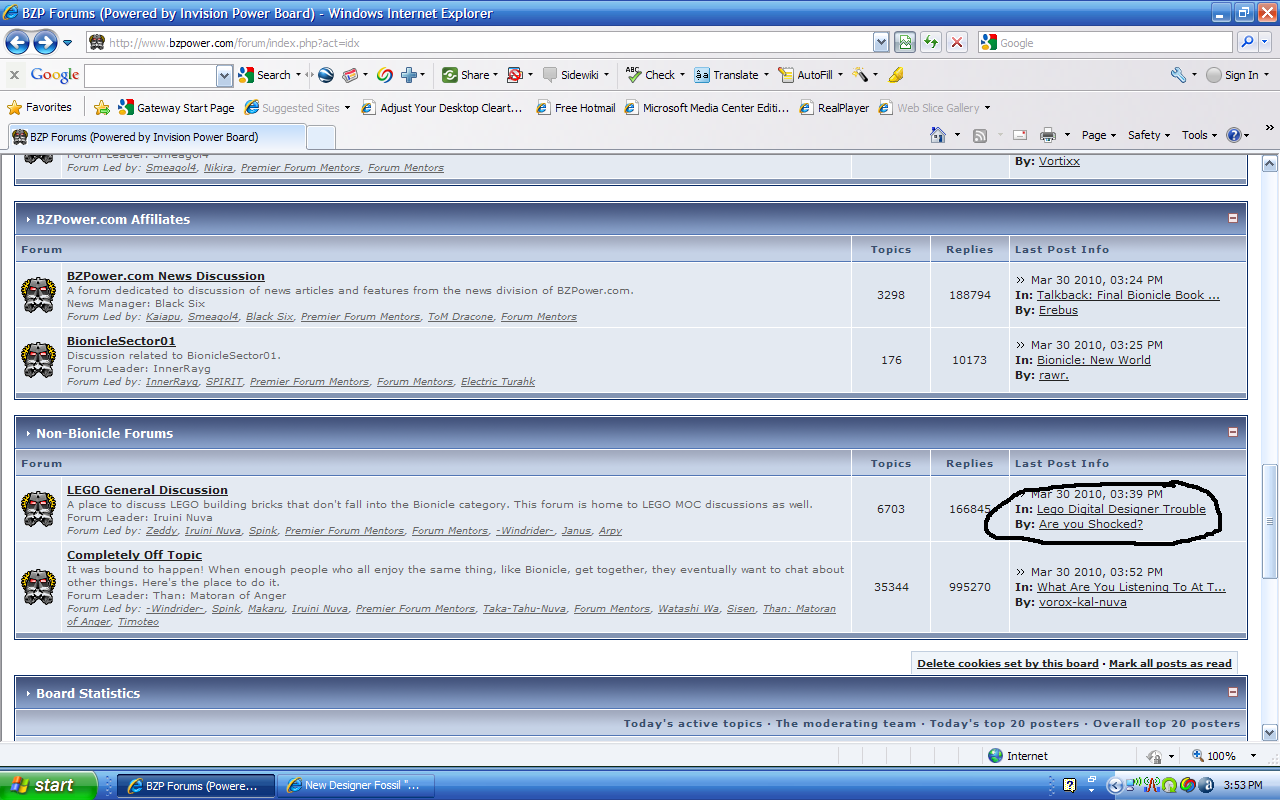Click Delete cookies set by this board

pos(1008,664)
